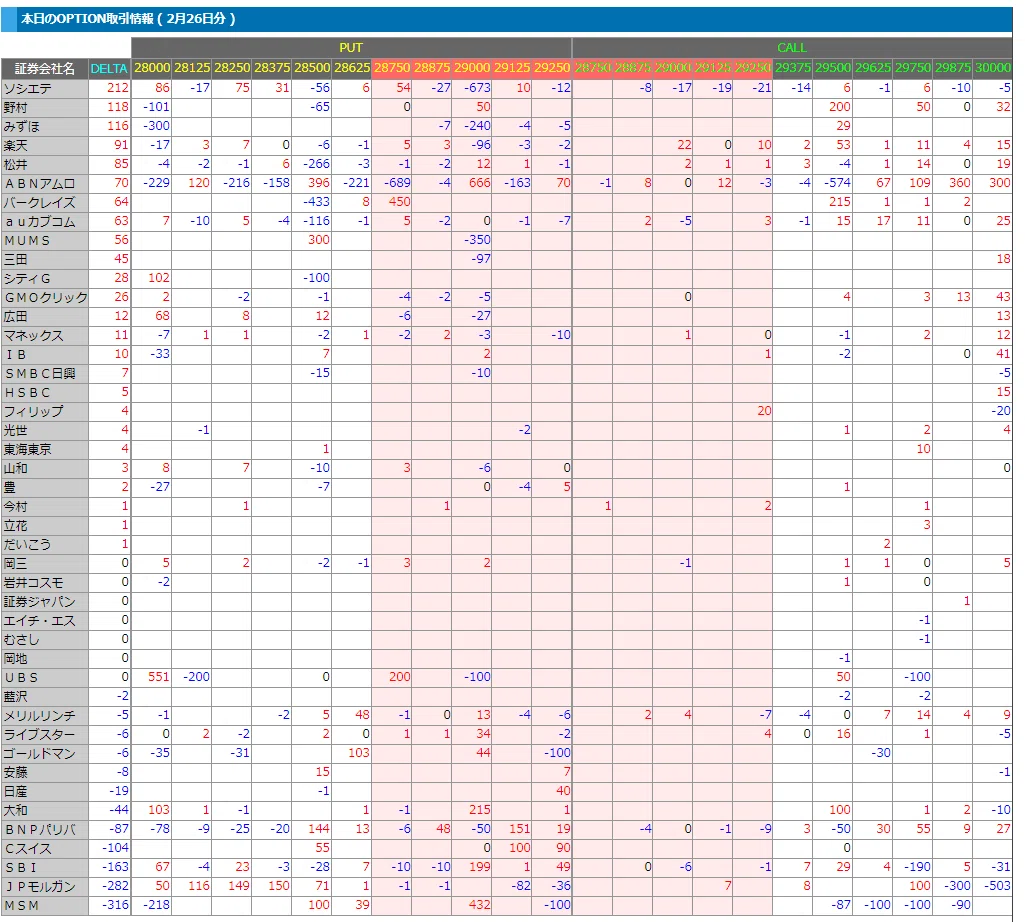The image size is (1025, 922).
Task: Click the シティＧ company name
Action: (27, 279)
